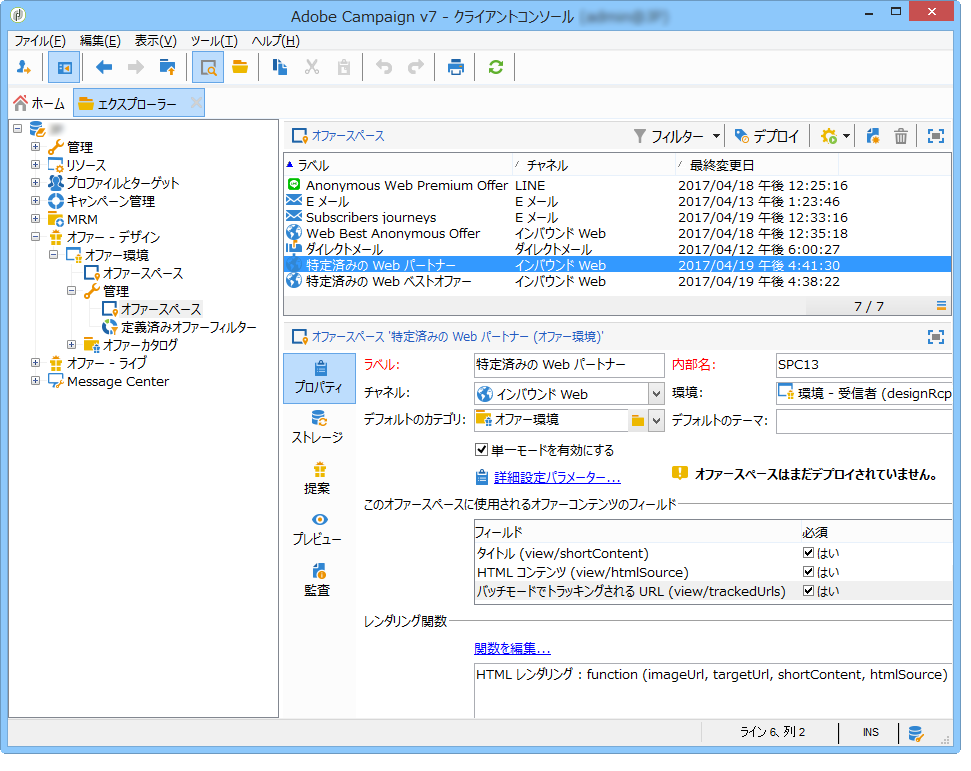Select the Web Best Anonymous Offer row

[x=617, y=233]
